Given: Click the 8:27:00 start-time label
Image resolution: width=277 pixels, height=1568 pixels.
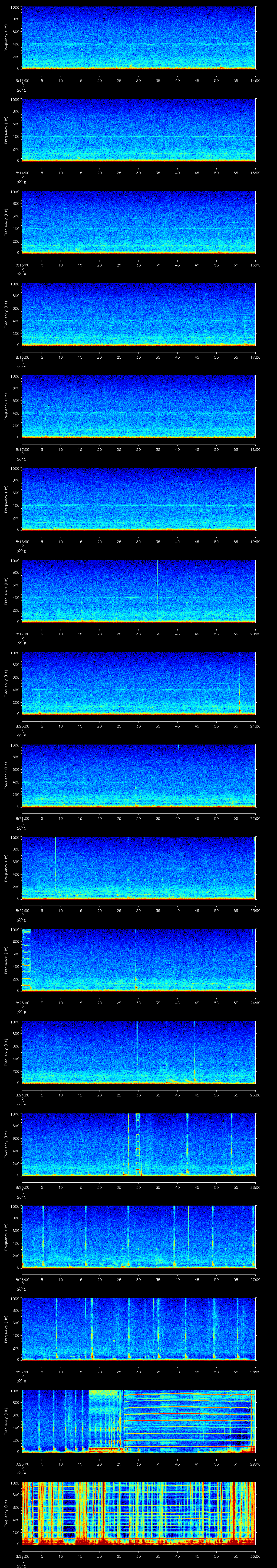Looking at the screenshot, I should pyautogui.click(x=22, y=1371).
